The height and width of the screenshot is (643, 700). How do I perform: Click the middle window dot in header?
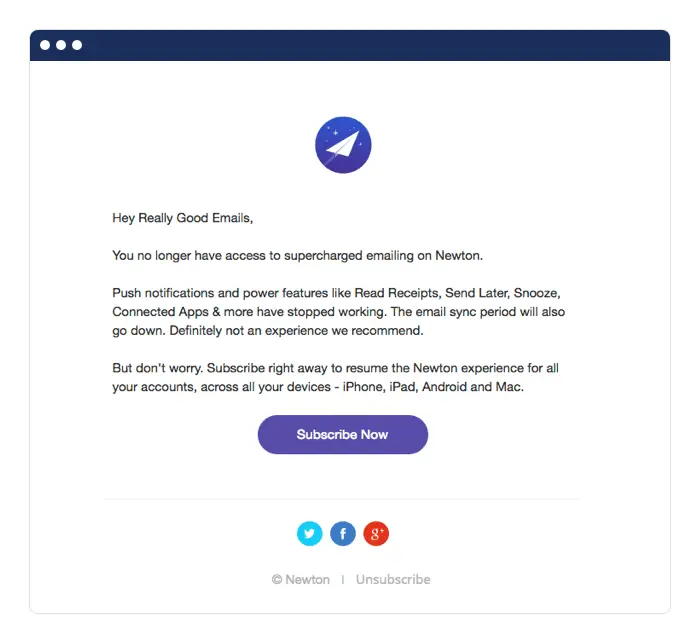(61, 45)
